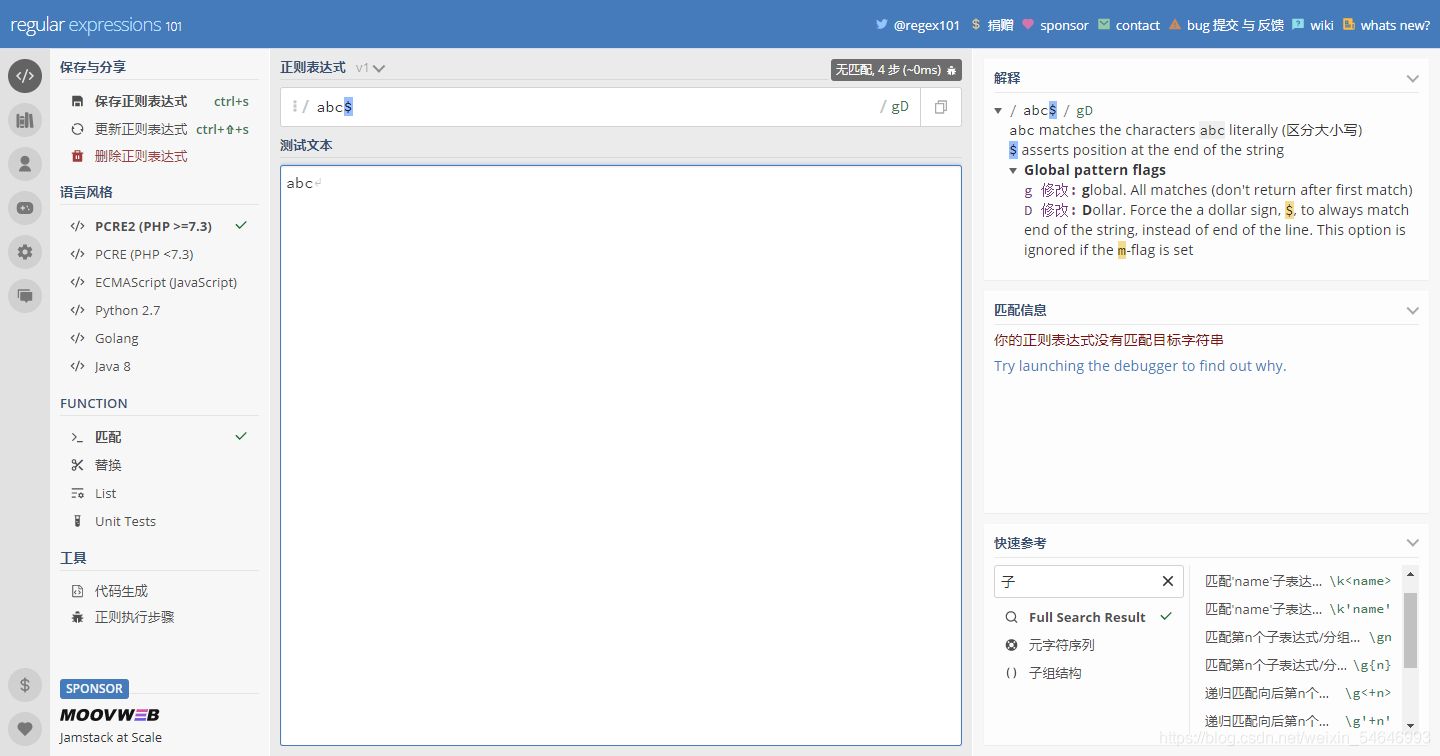The width and height of the screenshot is (1440, 756).
Task: Click the \k'name' quick reference entry
Action: pos(1297,609)
